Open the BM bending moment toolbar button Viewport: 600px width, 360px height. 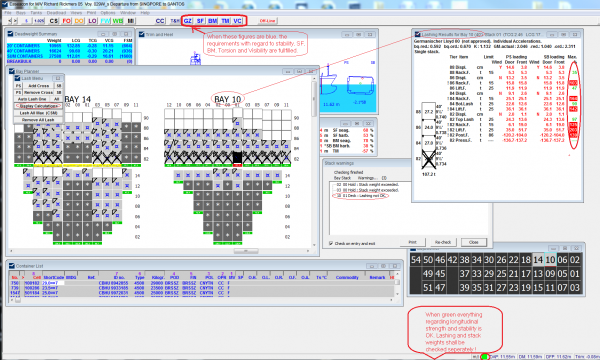click(x=213, y=21)
